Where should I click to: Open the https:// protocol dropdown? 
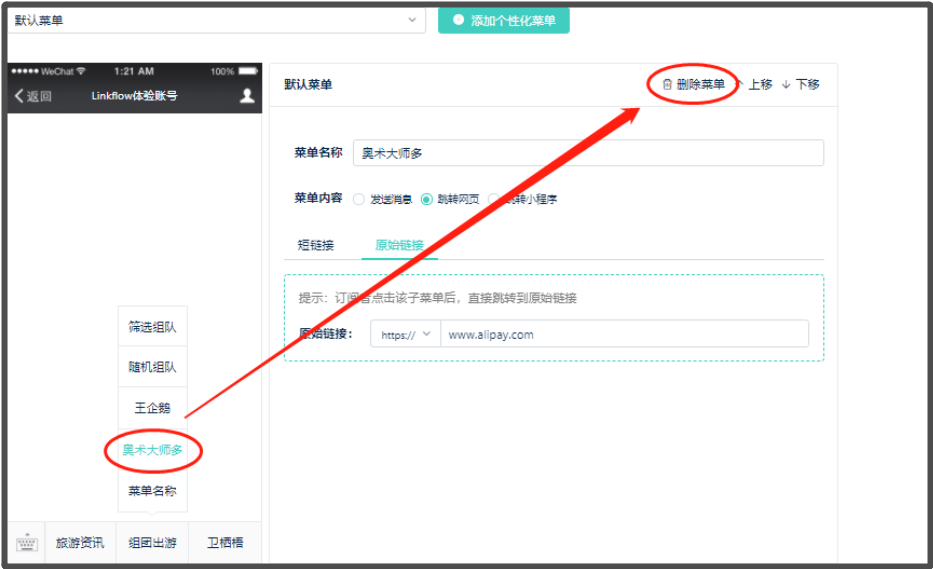coord(405,334)
